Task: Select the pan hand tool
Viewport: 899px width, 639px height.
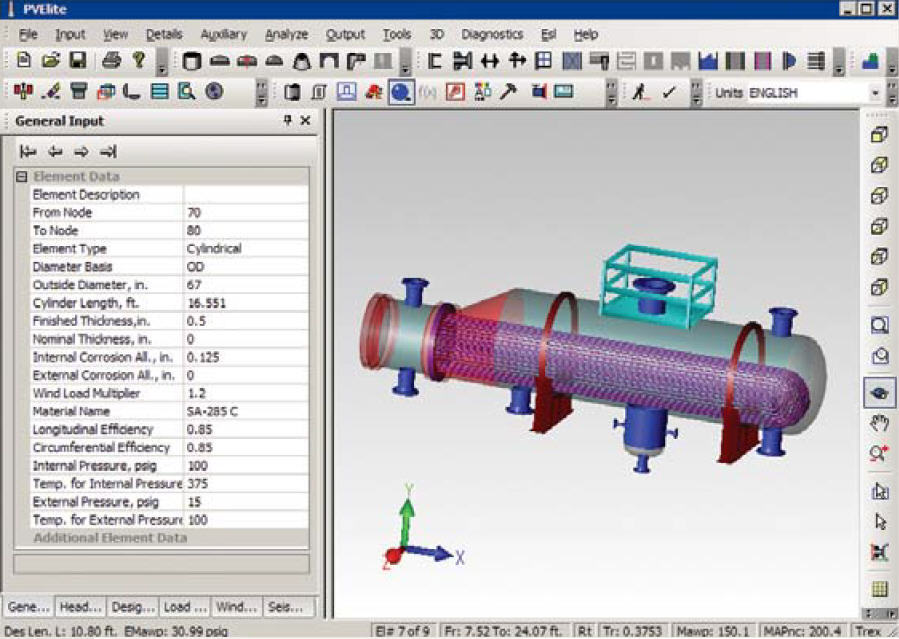Action: pos(880,424)
